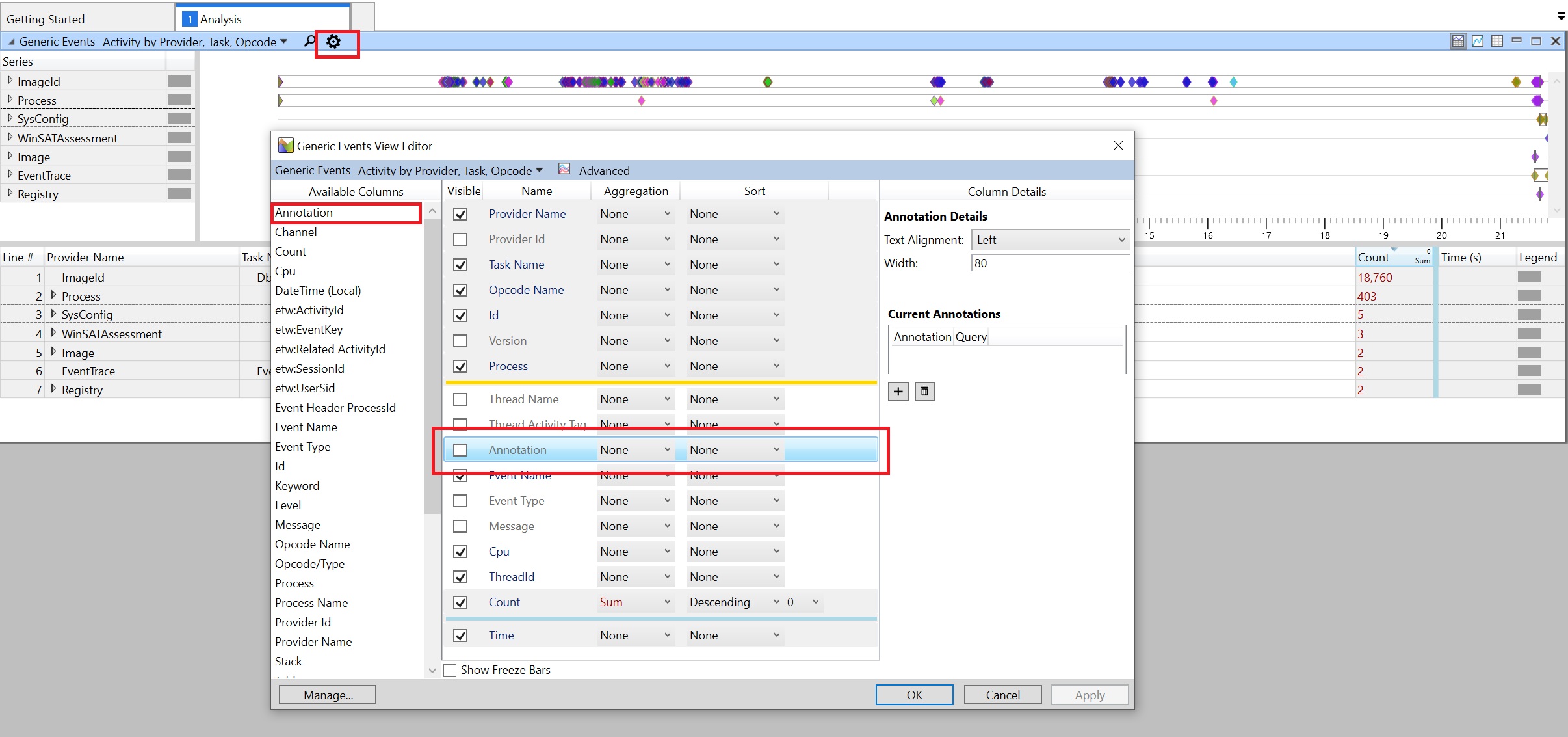Click the Manage button at the bottom left
This screenshot has width=1568, height=737.
pos(328,695)
